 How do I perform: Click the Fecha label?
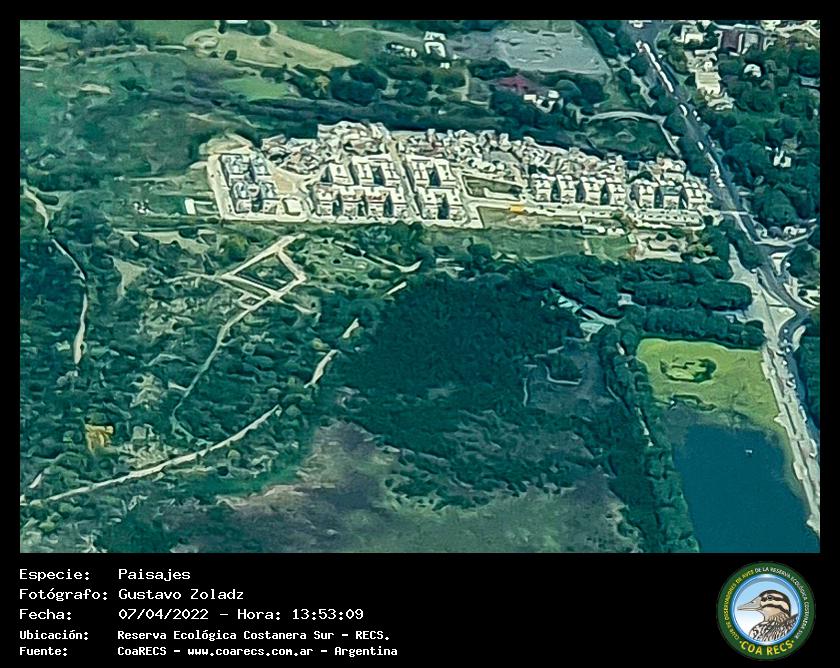tap(45, 614)
